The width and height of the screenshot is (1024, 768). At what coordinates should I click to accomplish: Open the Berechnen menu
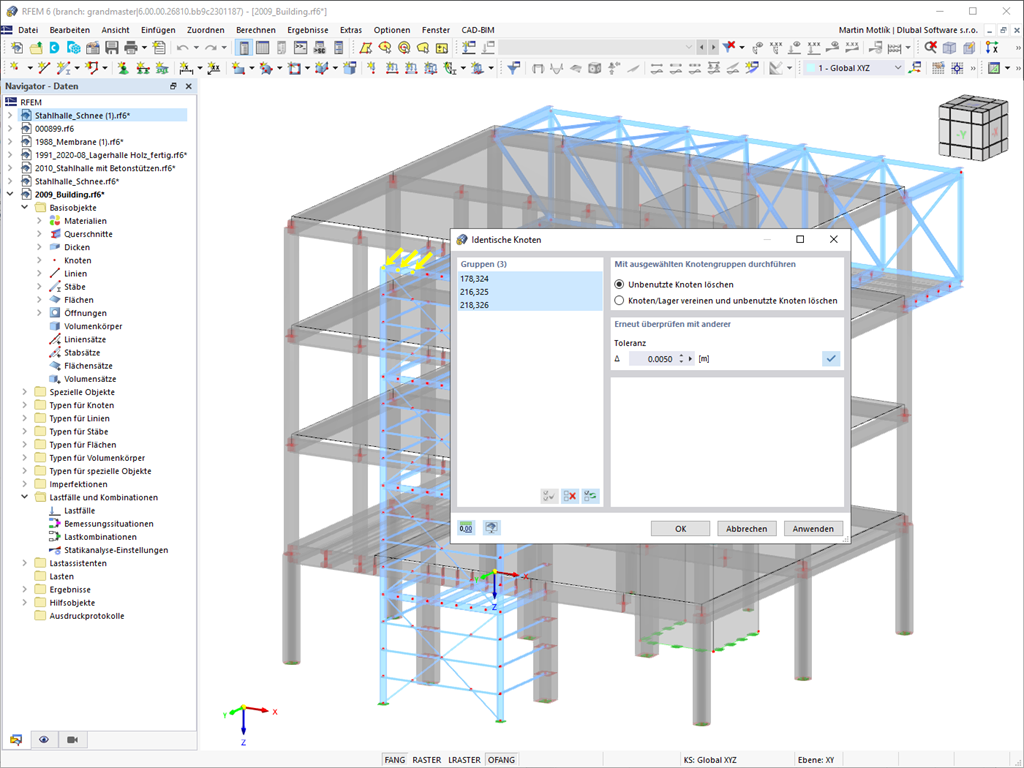pyautogui.click(x=255, y=30)
